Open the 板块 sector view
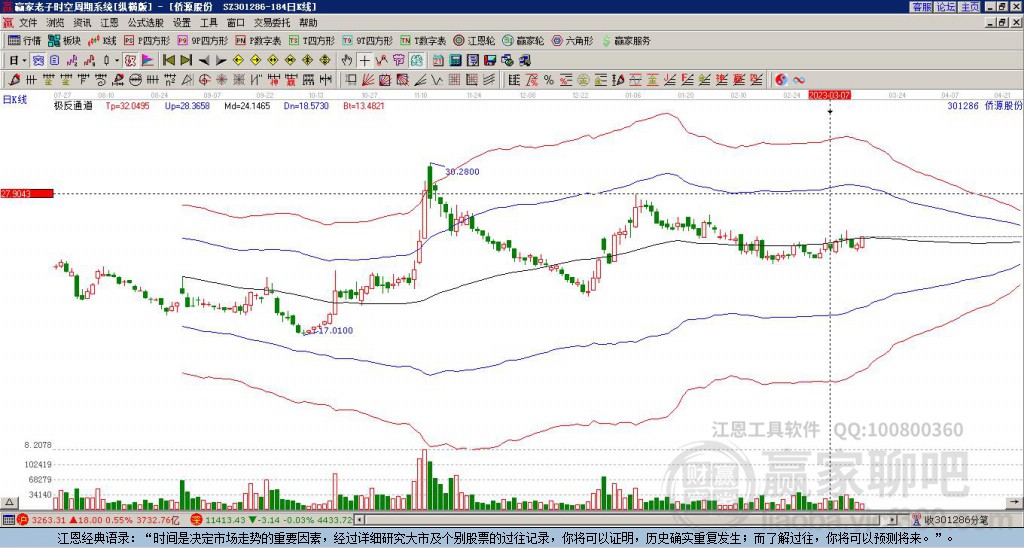Screen dimensions: 1024x548 pos(64,40)
